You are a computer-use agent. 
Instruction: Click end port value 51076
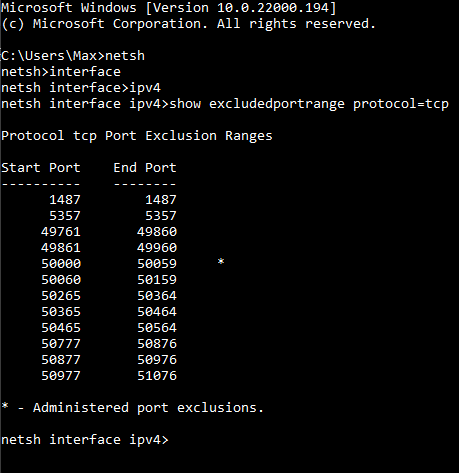click(x=157, y=376)
